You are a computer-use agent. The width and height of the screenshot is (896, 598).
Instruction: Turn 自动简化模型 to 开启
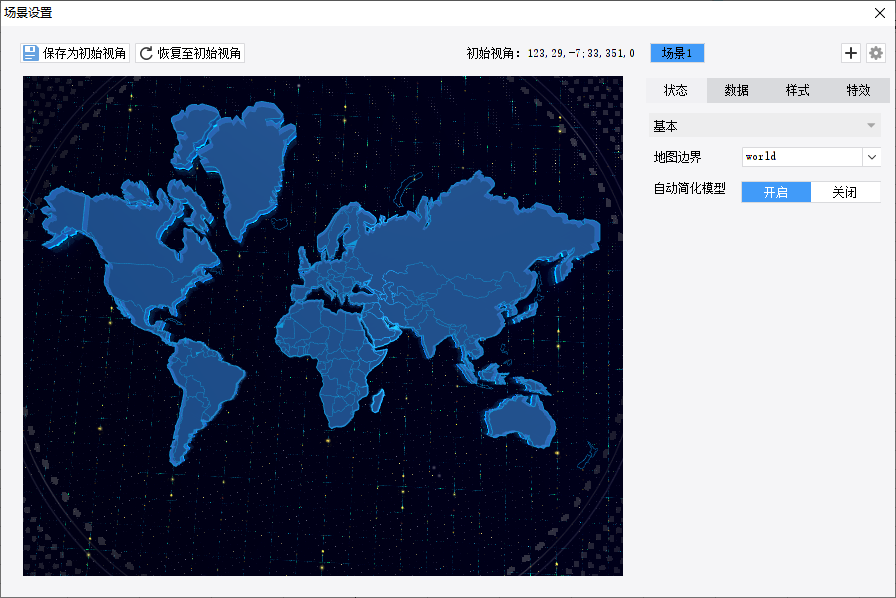tap(776, 192)
